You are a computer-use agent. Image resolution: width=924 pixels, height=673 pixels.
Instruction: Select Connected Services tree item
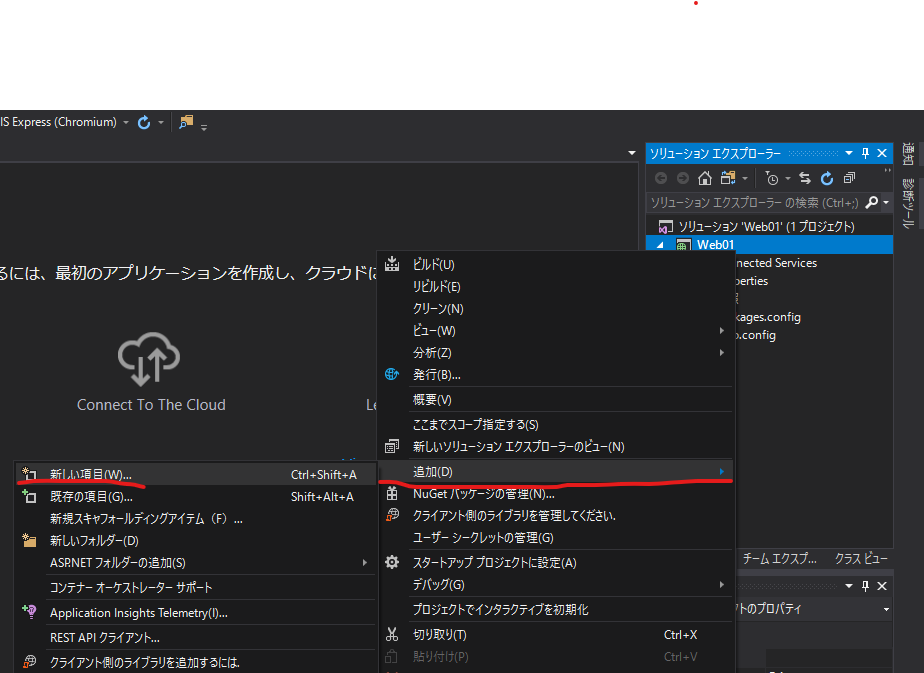click(776, 263)
